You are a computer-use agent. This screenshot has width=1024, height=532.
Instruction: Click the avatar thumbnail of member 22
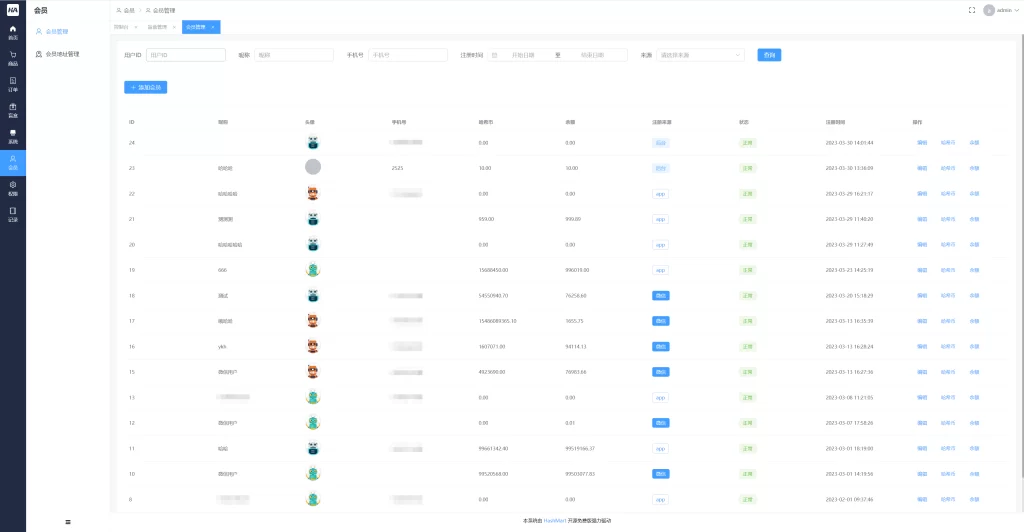click(313, 193)
